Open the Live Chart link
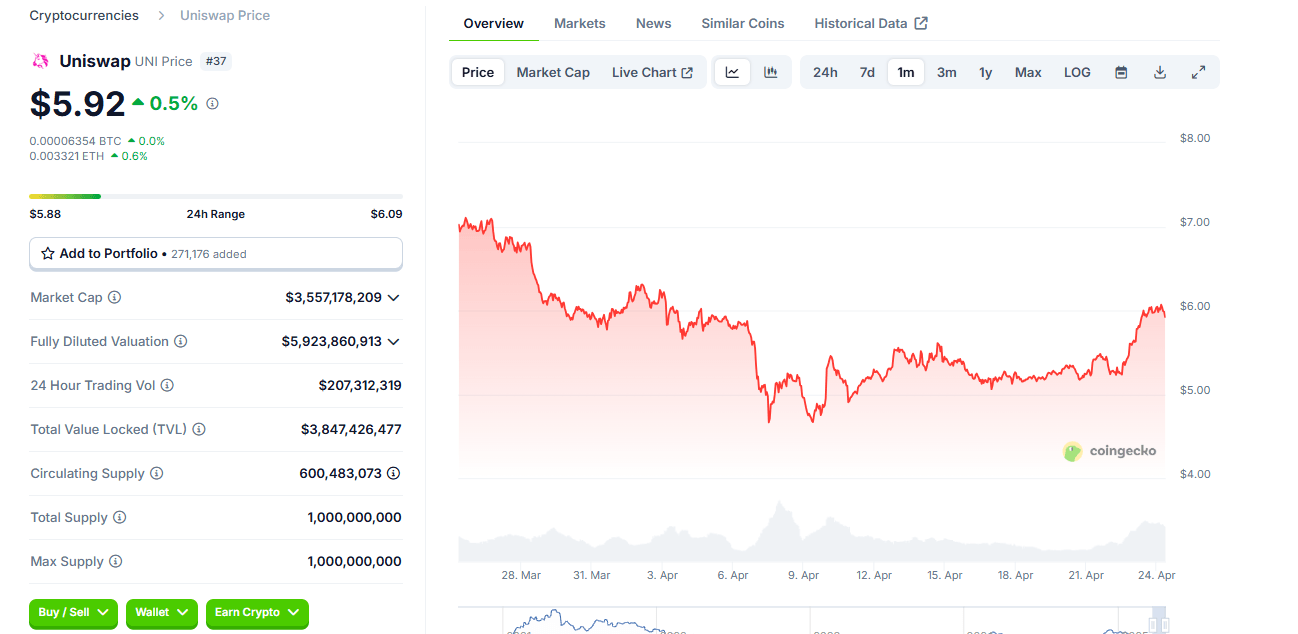 coord(652,71)
